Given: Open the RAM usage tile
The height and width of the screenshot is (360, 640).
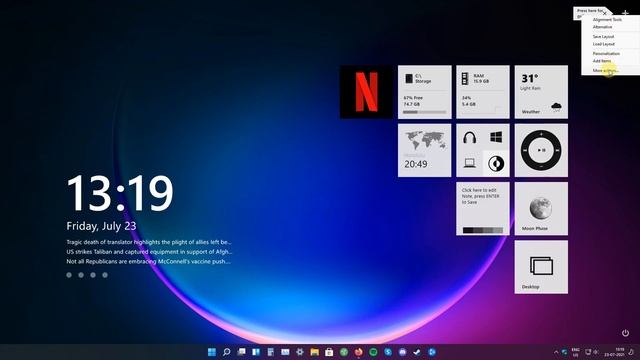Looking at the screenshot, I should (483, 92).
